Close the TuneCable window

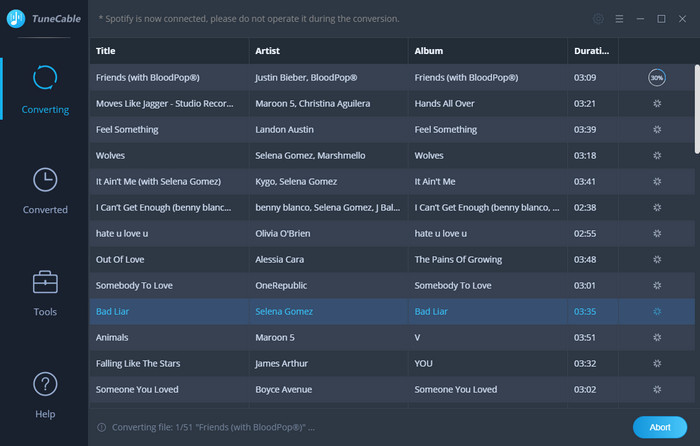682,19
